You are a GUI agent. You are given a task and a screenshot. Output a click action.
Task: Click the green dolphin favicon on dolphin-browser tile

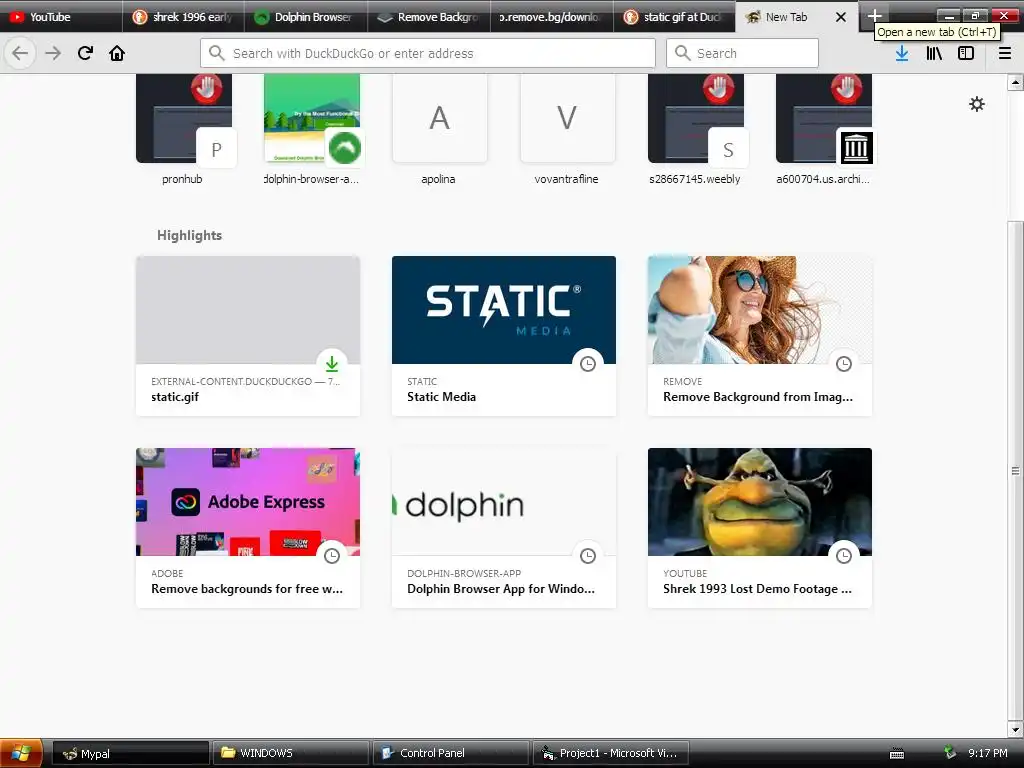point(344,148)
